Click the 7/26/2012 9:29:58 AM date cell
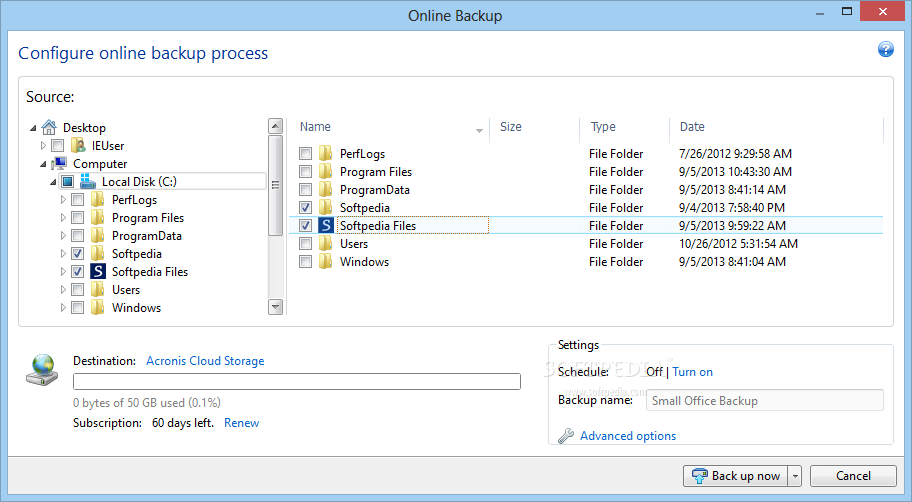This screenshot has height=502, width=912. click(735, 154)
